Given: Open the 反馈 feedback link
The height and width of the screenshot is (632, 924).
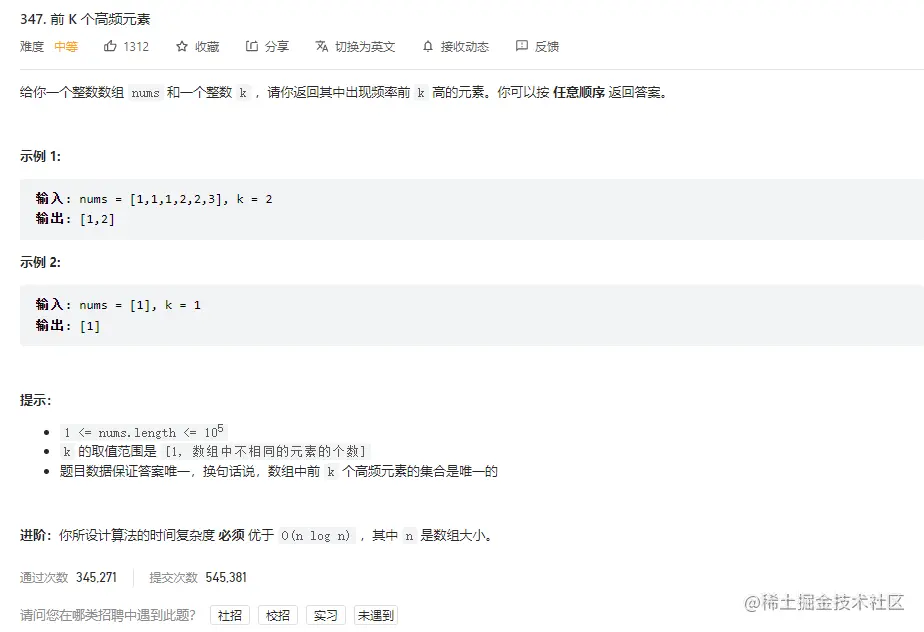Looking at the screenshot, I should click(546, 47).
